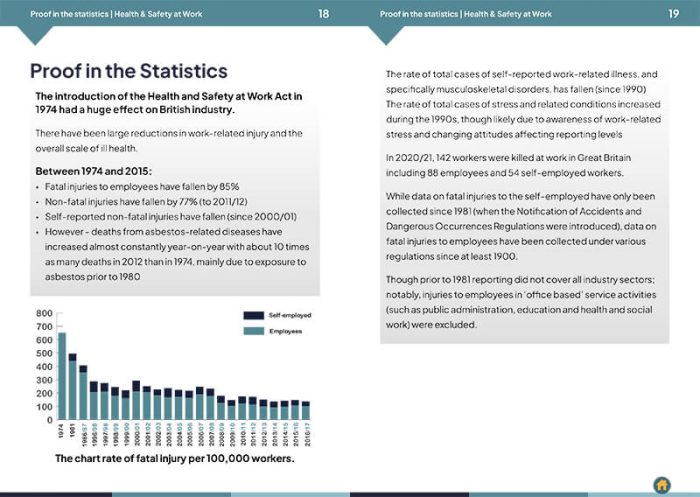
Task: Click the Proof in the Statistics heading
Action: point(129,71)
